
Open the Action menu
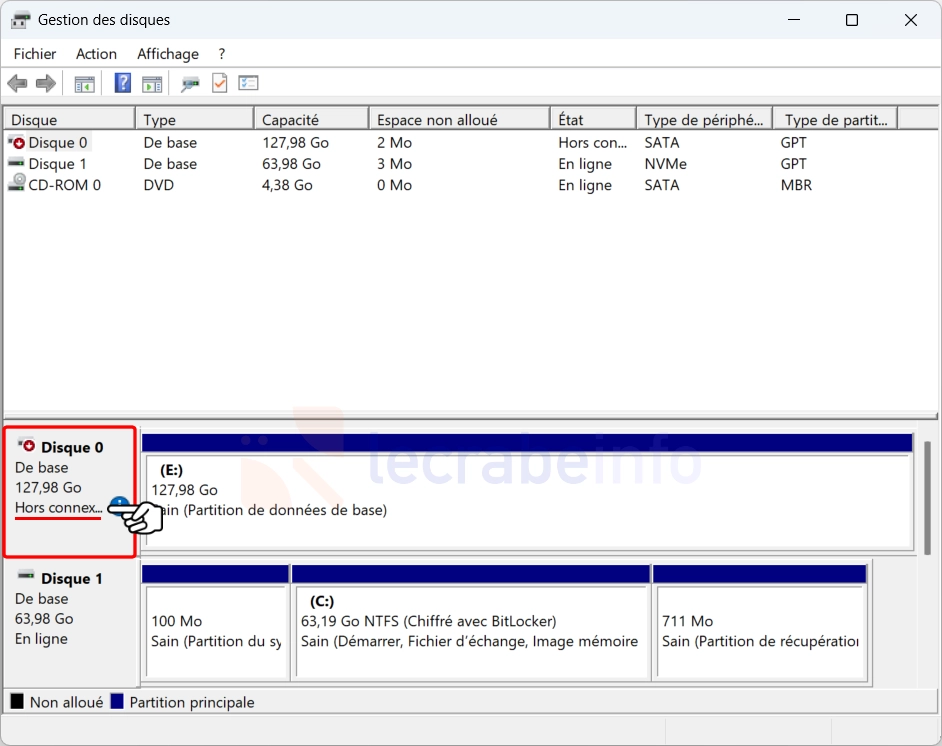point(96,54)
